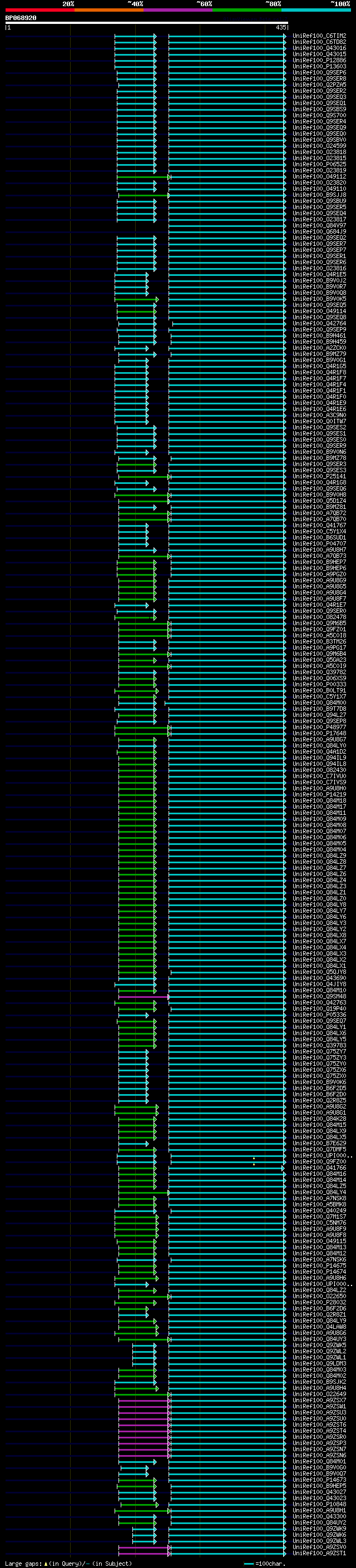Select hit label UniRef100_C7IVU0
Image resolution: width=356 pixels, height=1568 pixels.
coord(319,776)
